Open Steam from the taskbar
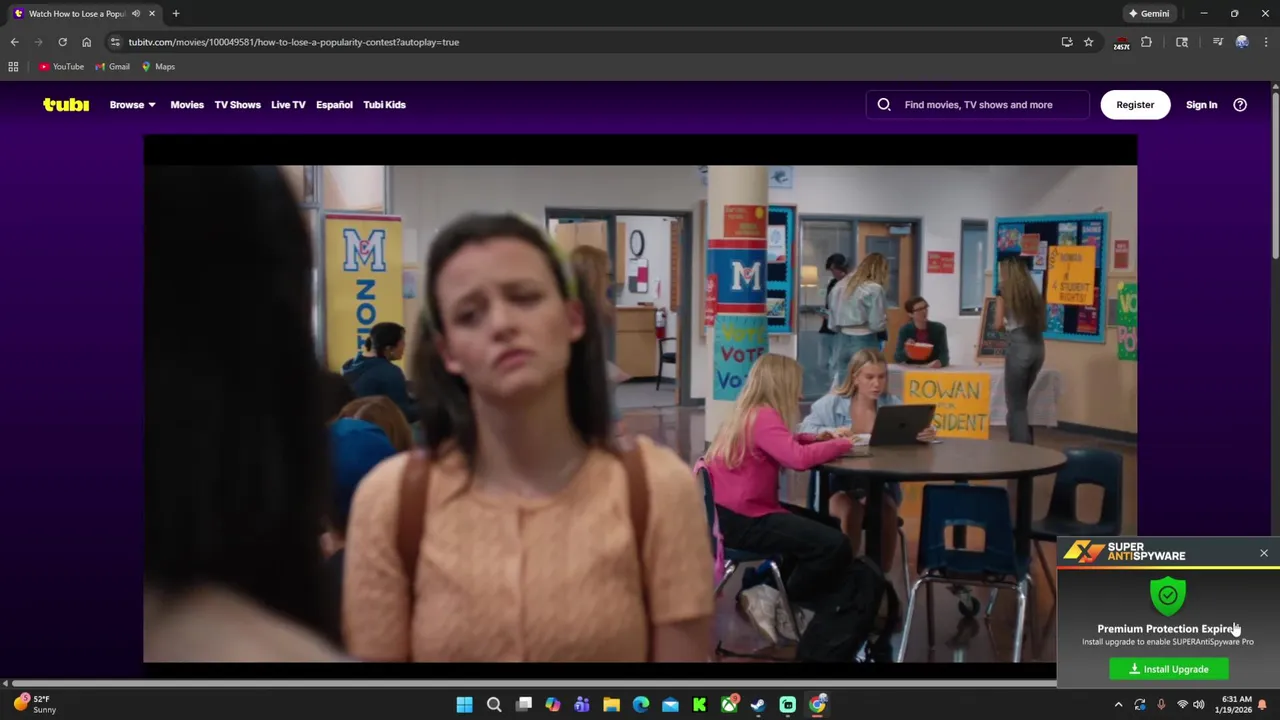The height and width of the screenshot is (720, 1280). (x=758, y=705)
